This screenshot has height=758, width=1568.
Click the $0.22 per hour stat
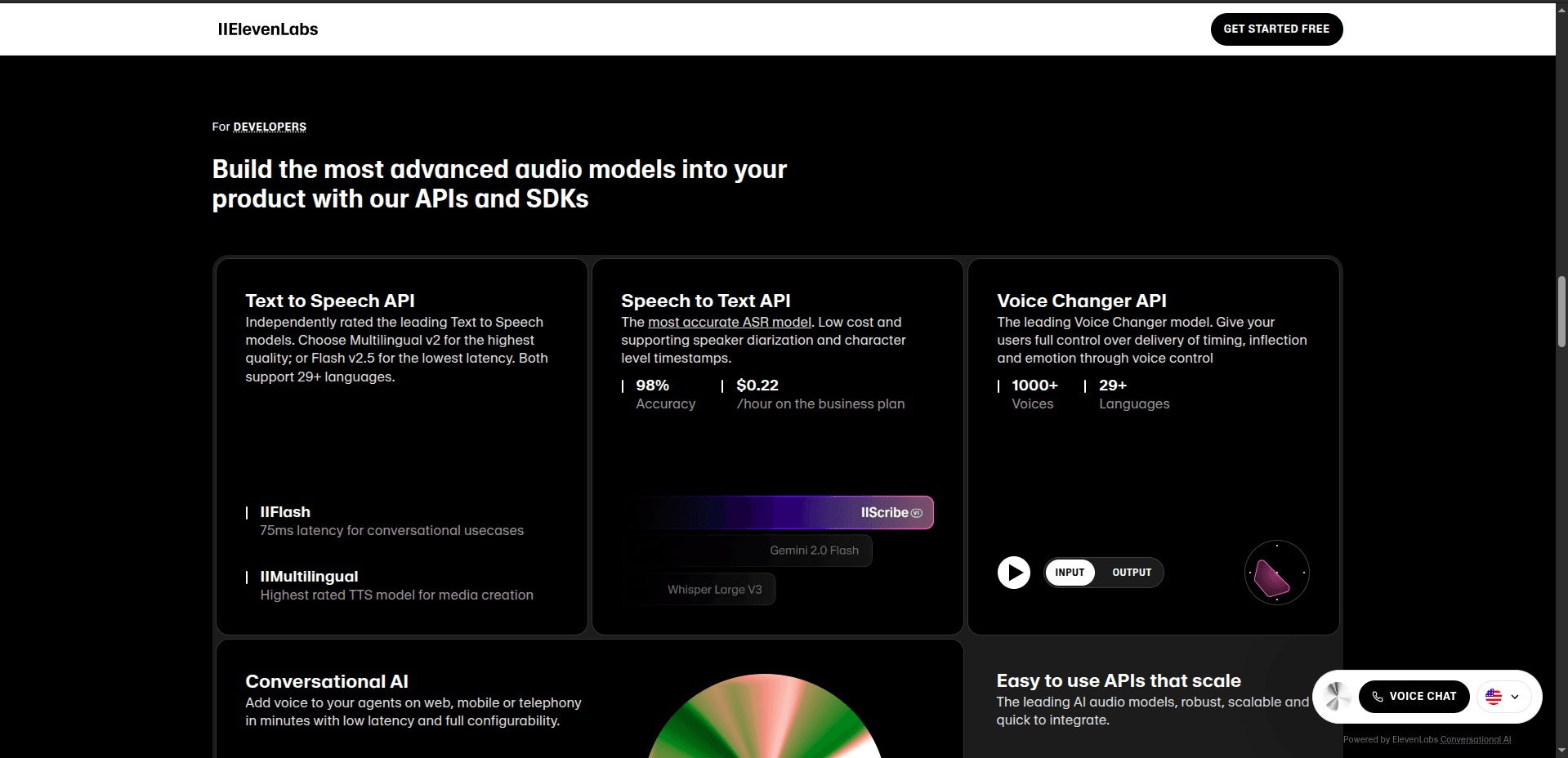click(x=814, y=394)
